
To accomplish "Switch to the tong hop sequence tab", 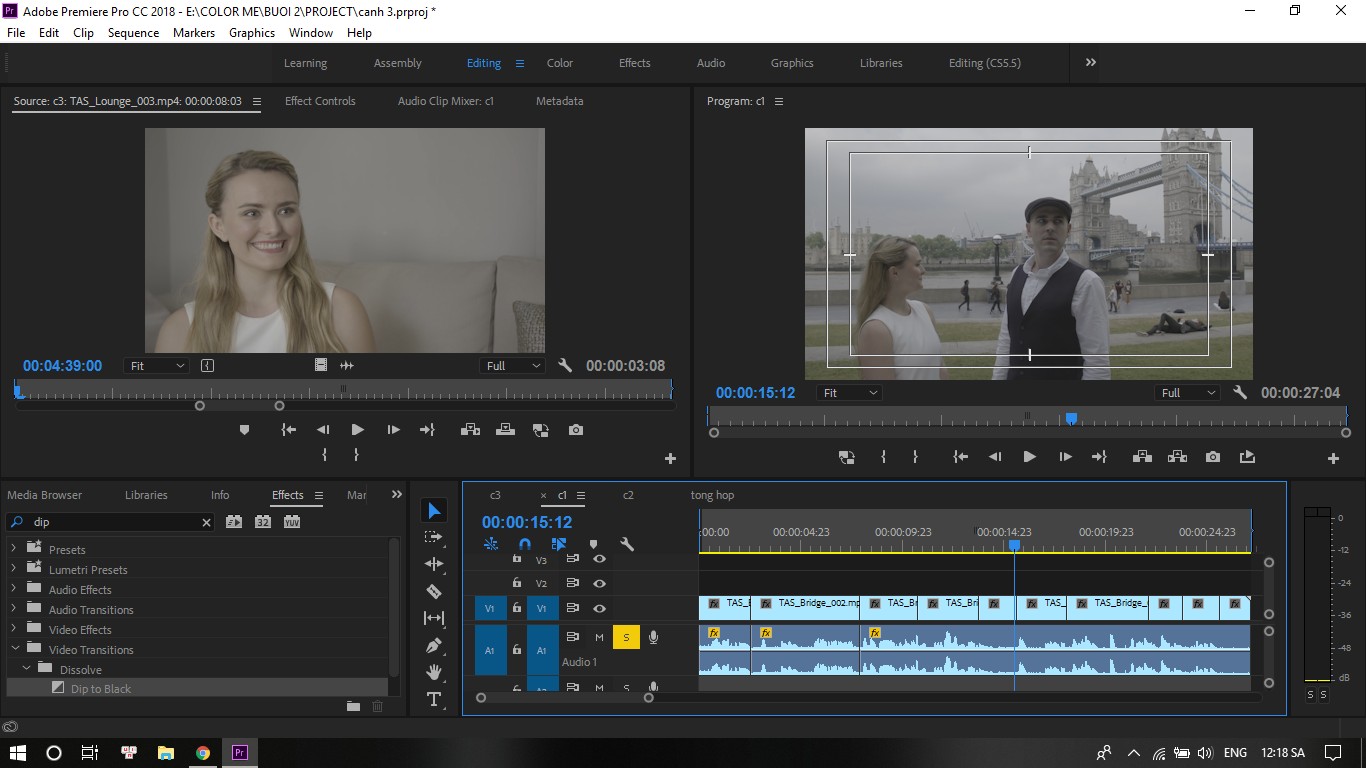I will coord(712,495).
